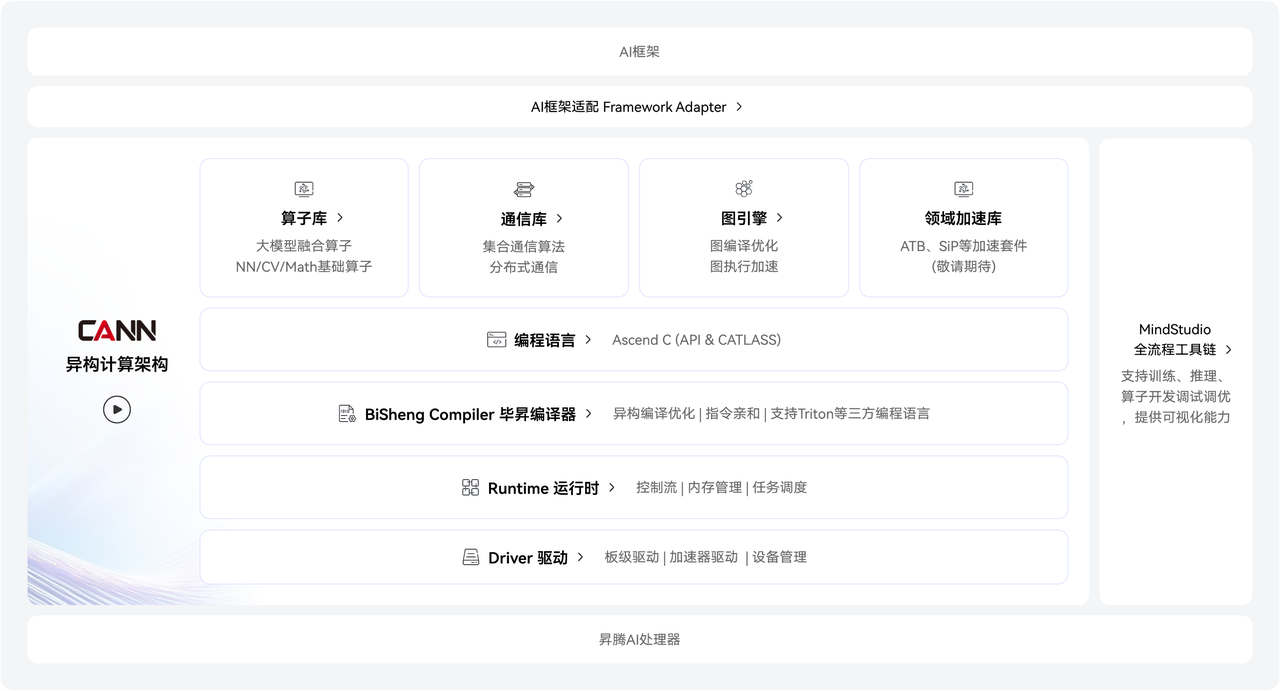
Task: Click the chevron after Driver 驱动
Action: click(x=580, y=557)
